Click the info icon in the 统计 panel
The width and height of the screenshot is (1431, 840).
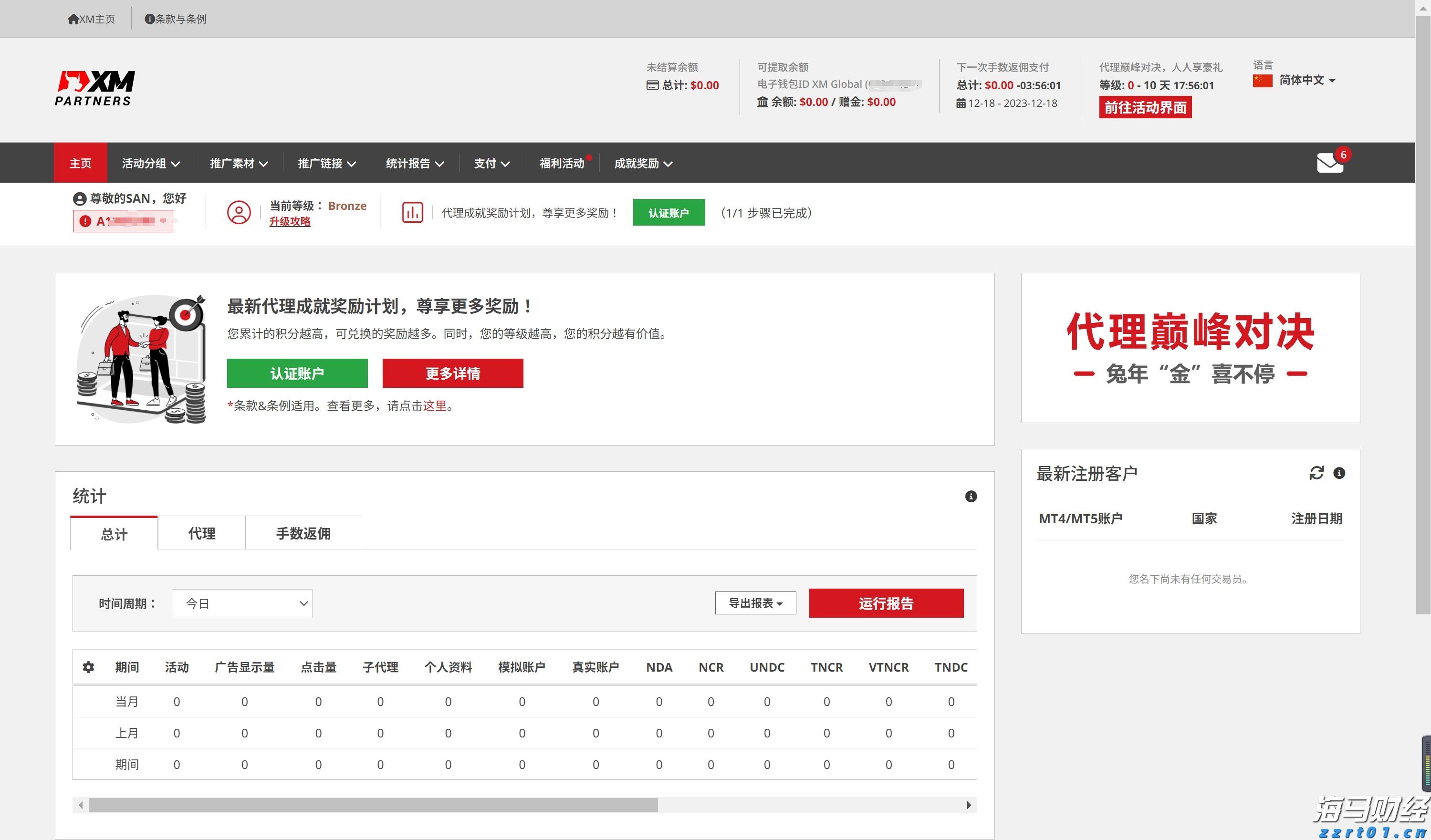click(971, 497)
